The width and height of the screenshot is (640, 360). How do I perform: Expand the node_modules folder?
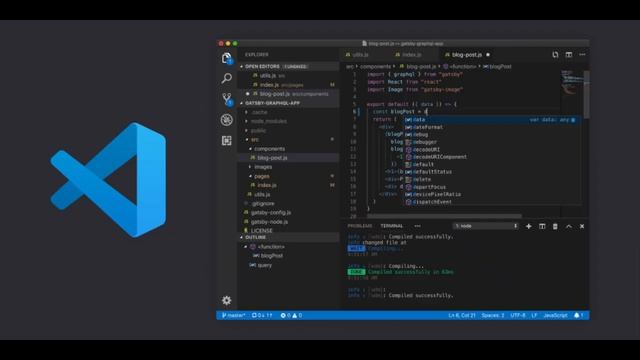(x=246, y=121)
